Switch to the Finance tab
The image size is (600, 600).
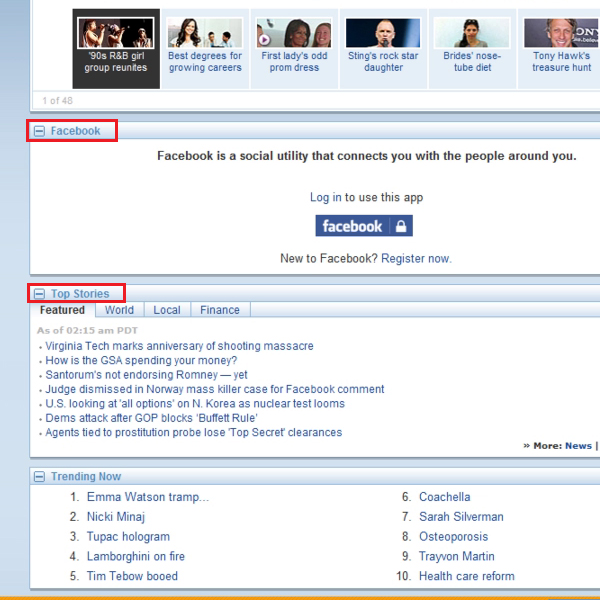[220, 310]
